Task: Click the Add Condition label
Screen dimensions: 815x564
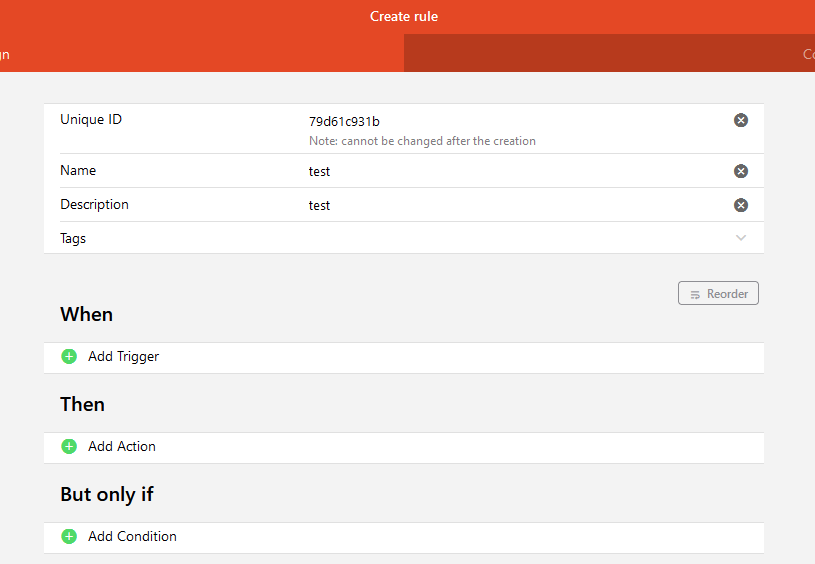Action: tap(132, 536)
